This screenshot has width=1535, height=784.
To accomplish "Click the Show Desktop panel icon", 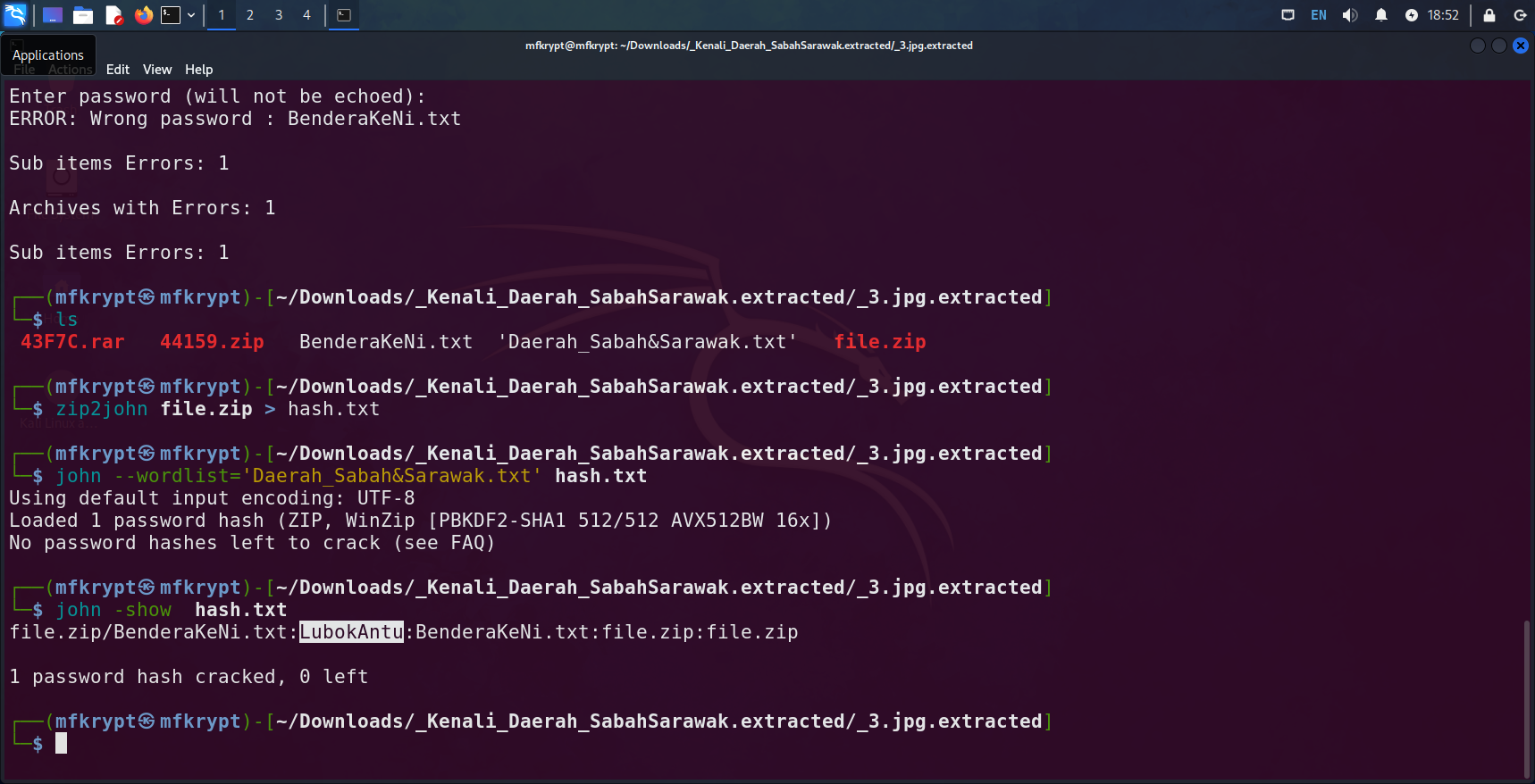I will click(53, 15).
